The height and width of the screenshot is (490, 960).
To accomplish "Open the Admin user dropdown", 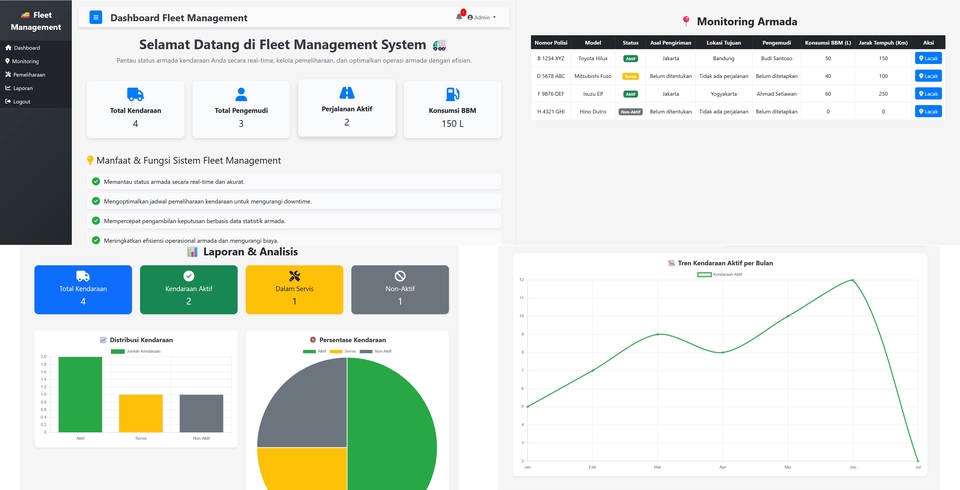I will (482, 18).
